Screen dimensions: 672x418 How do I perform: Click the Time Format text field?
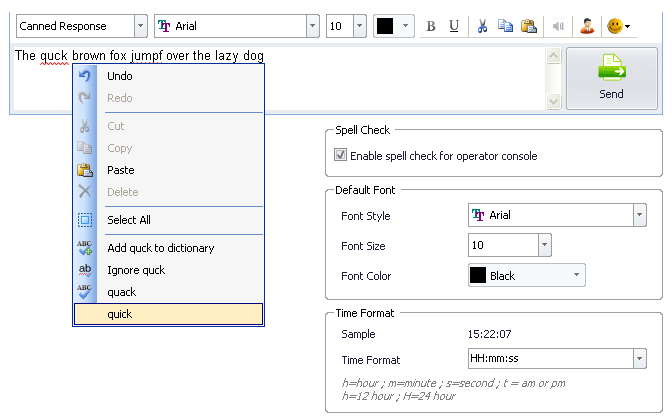coord(551,358)
